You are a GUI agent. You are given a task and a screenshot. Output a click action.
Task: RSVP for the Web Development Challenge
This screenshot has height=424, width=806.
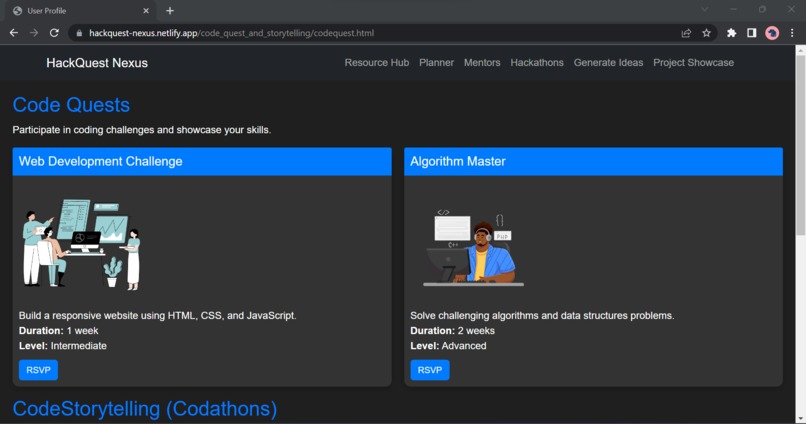point(39,370)
